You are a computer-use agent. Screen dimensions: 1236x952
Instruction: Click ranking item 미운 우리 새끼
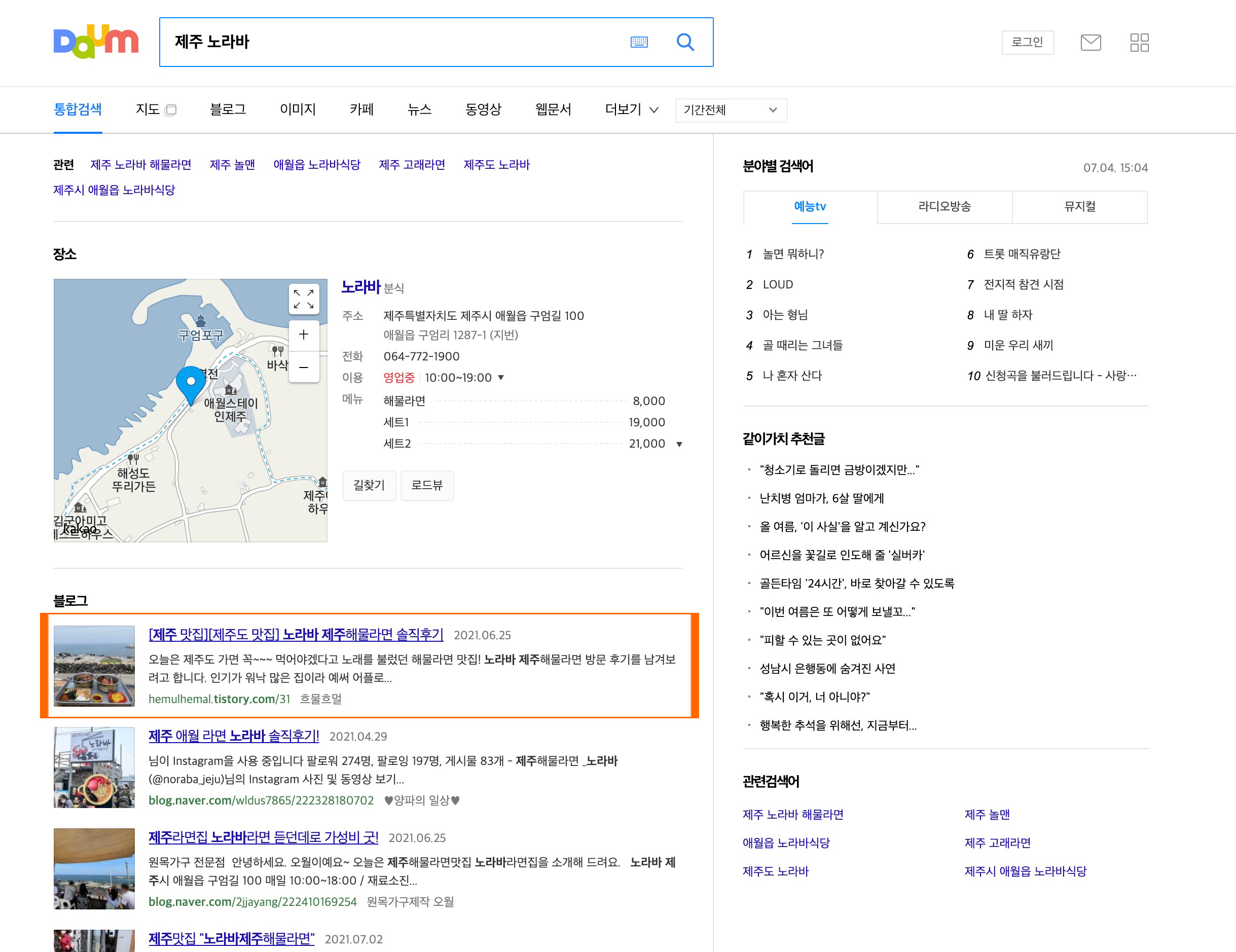pyautogui.click(x=1018, y=345)
